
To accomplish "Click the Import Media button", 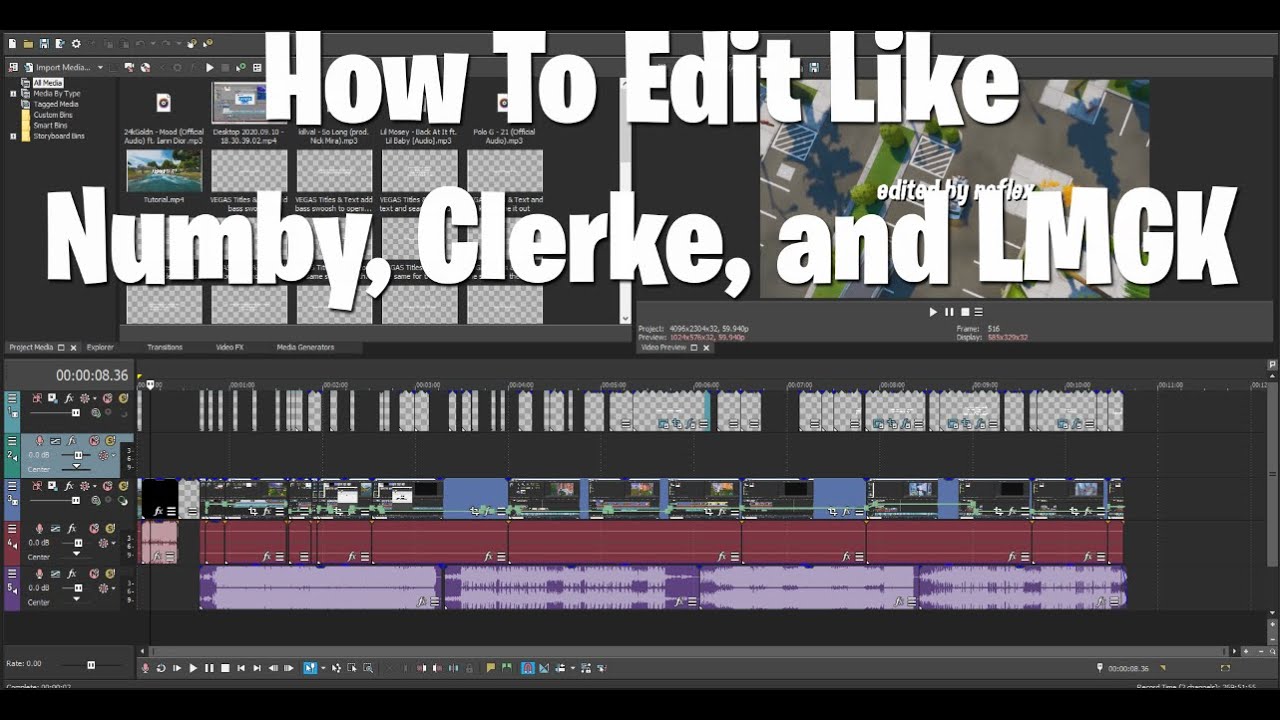I will click(x=58, y=68).
